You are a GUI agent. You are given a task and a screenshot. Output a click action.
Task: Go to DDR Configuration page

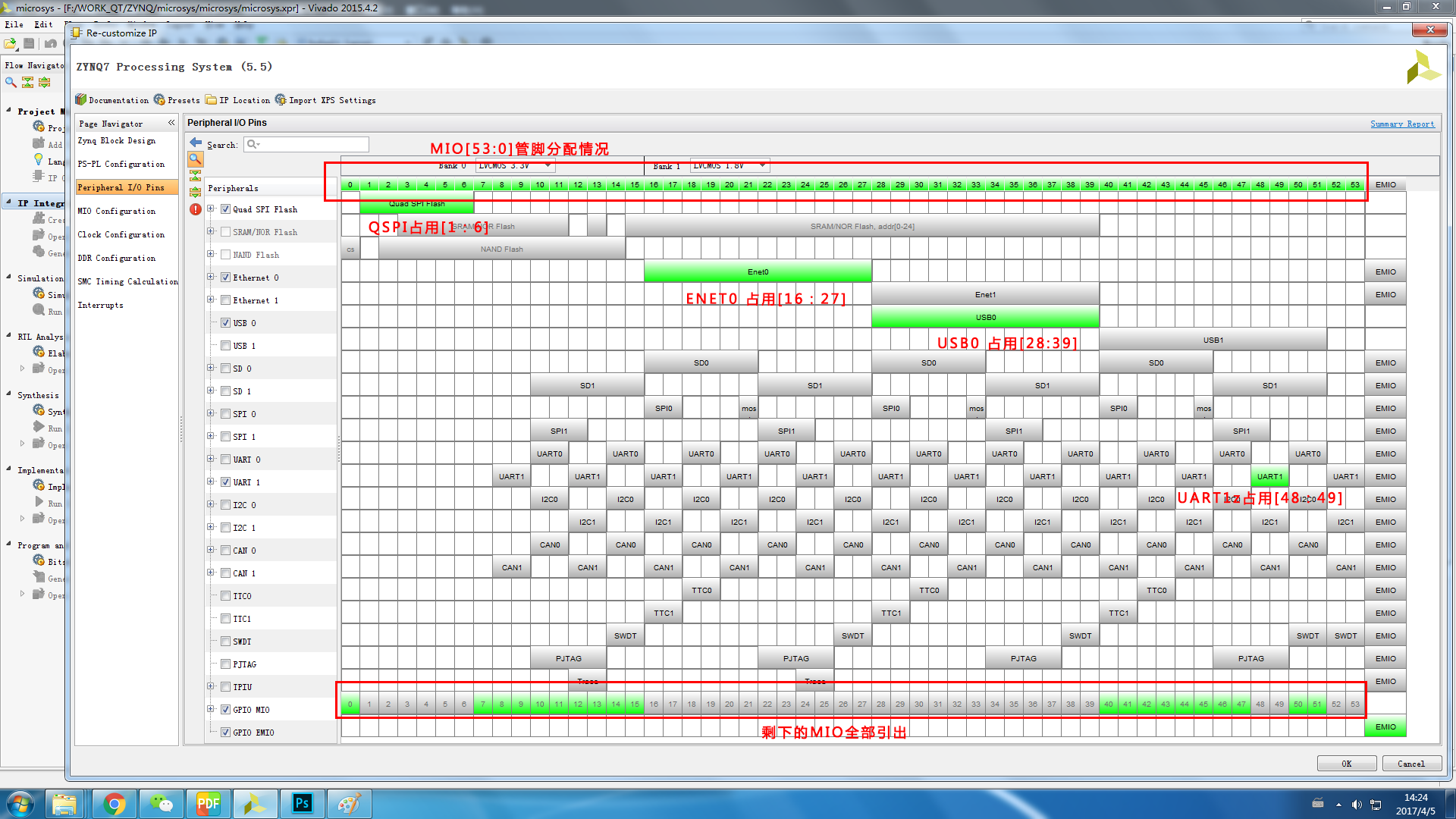click(117, 259)
